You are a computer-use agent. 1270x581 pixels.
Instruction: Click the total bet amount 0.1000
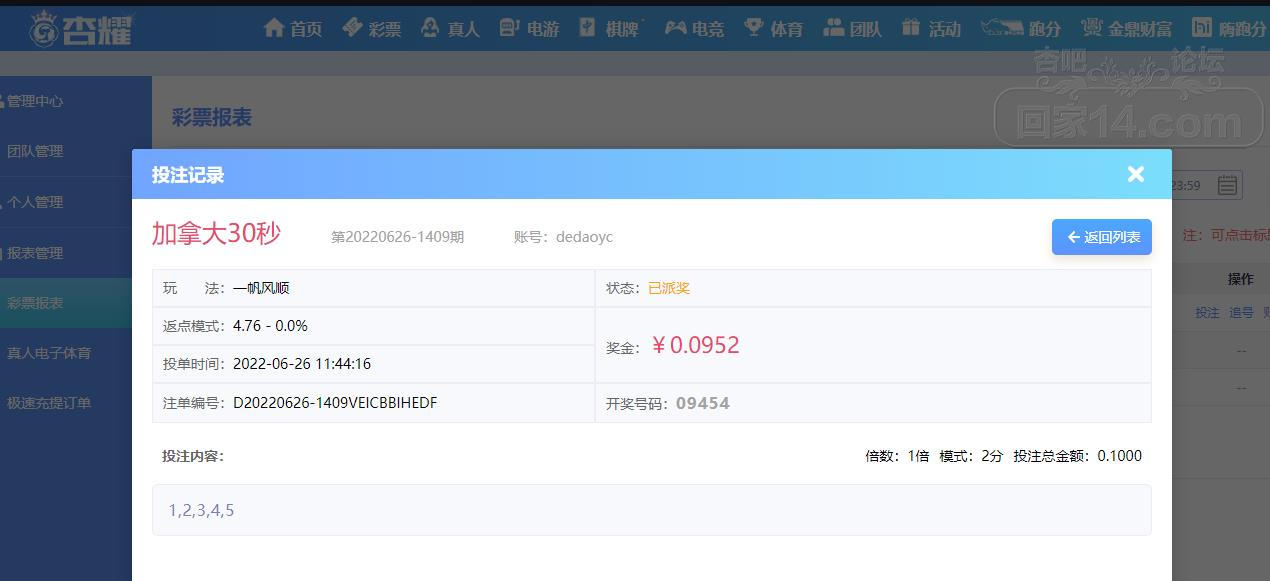pyautogui.click(x=1120, y=456)
